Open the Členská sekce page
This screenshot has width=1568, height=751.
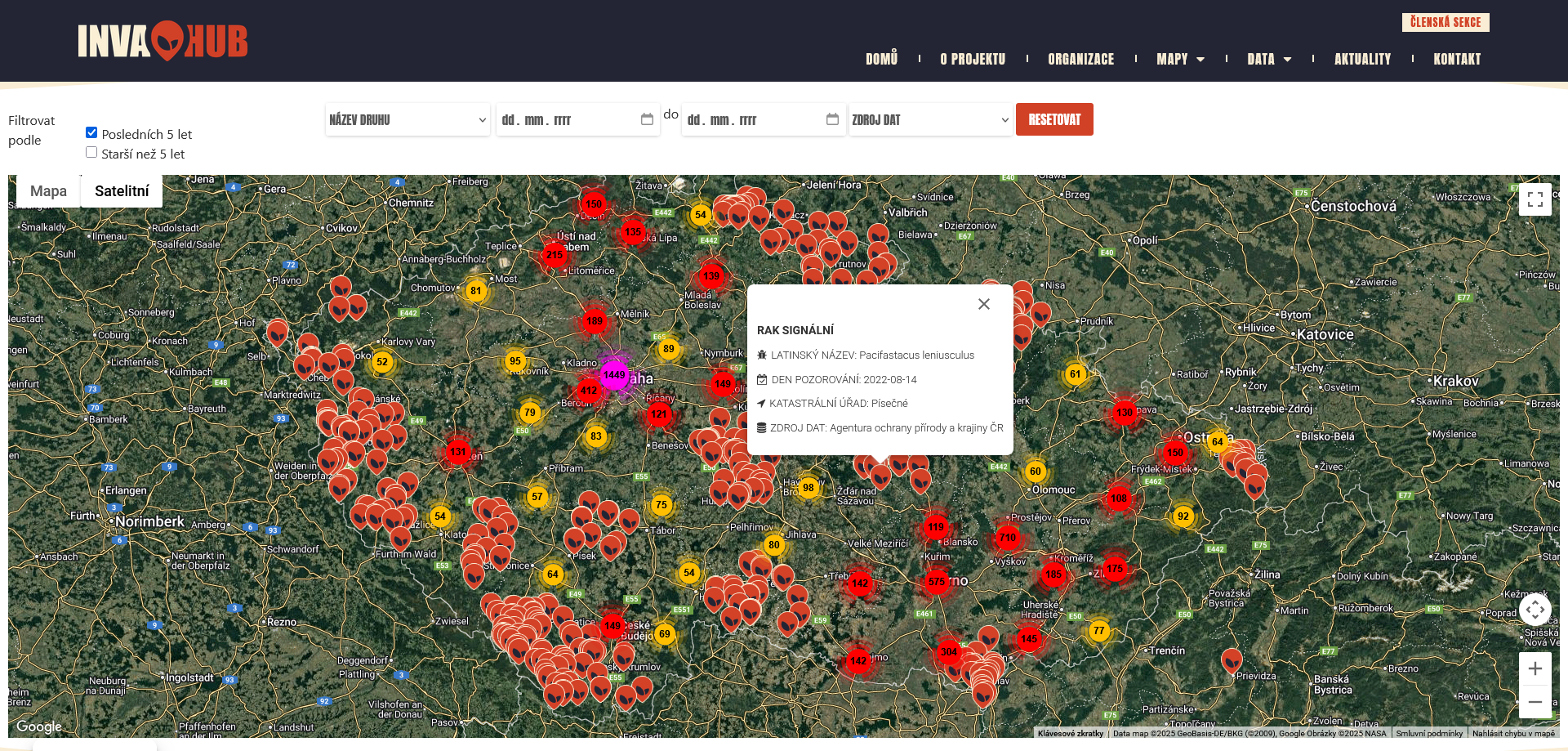(1447, 22)
